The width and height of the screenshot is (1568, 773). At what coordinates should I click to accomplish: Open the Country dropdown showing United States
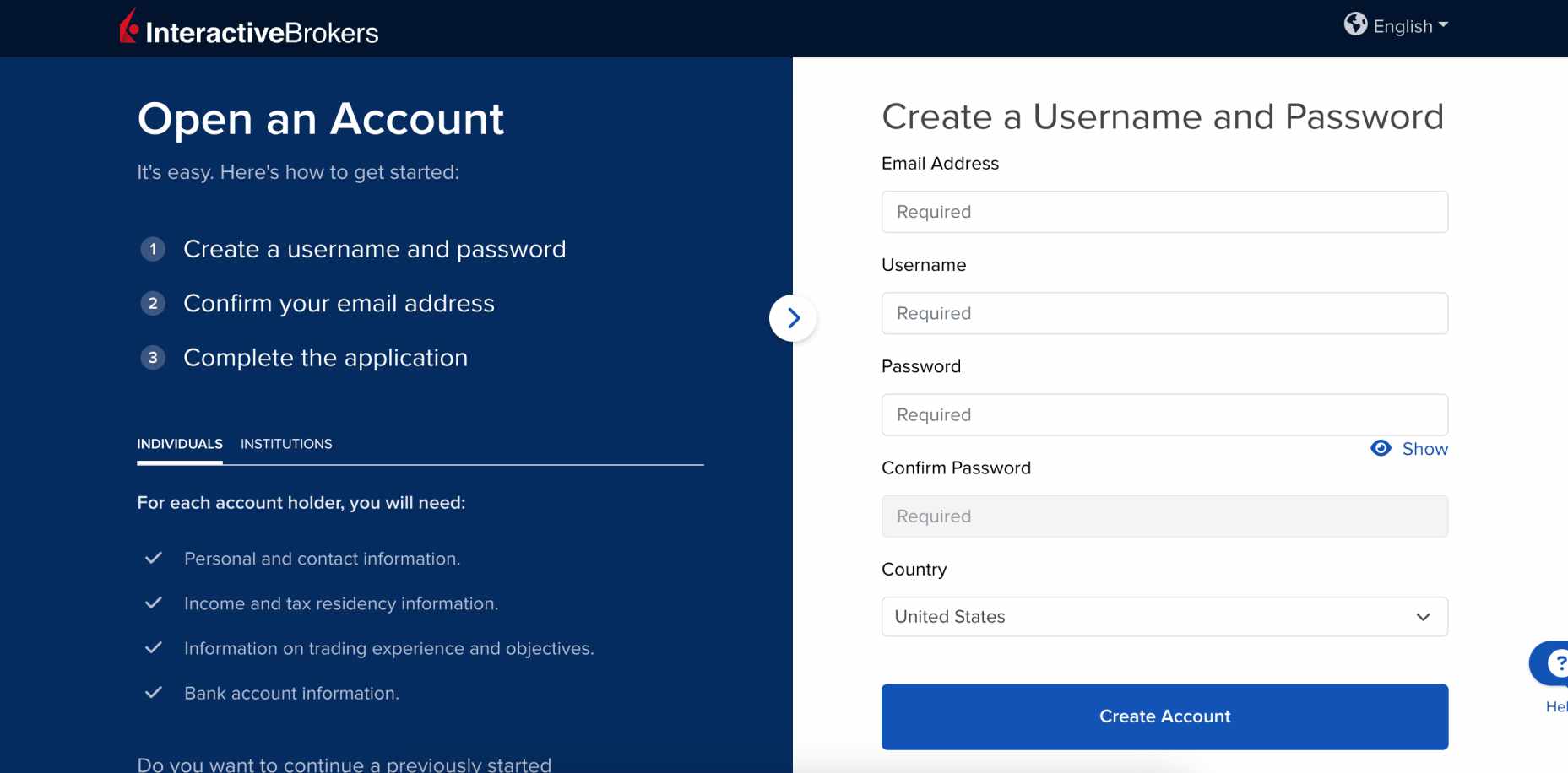1164,617
